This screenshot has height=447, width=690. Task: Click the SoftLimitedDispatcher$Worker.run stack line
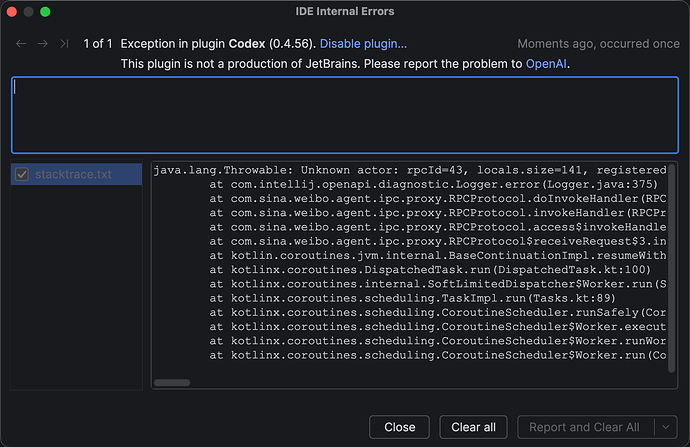(x=438, y=284)
